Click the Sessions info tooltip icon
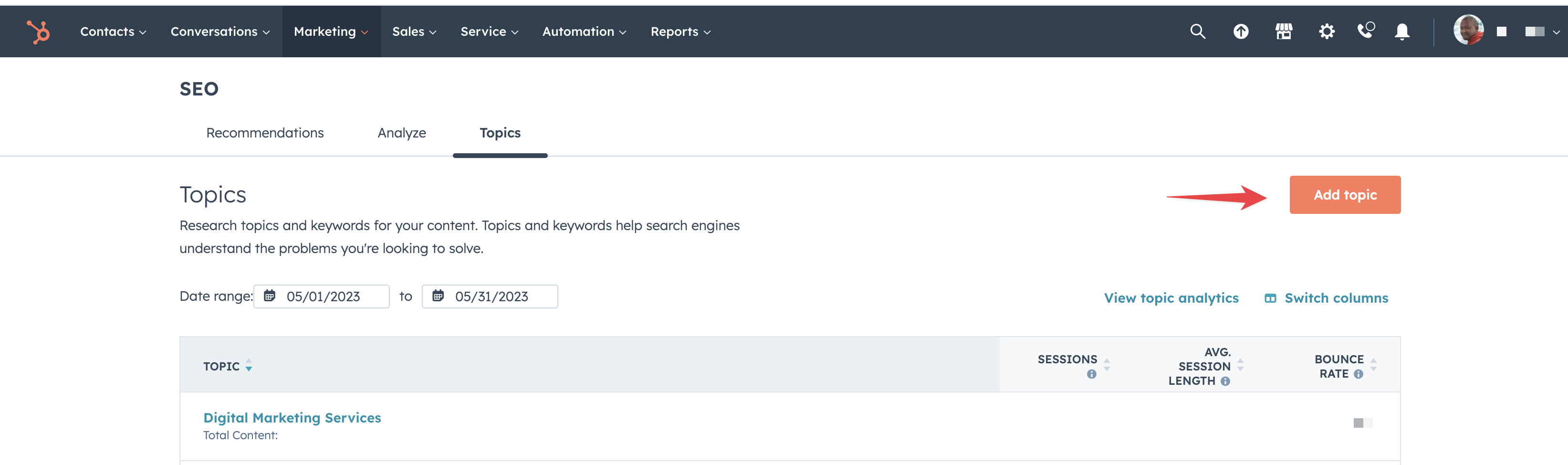 coord(1090,374)
